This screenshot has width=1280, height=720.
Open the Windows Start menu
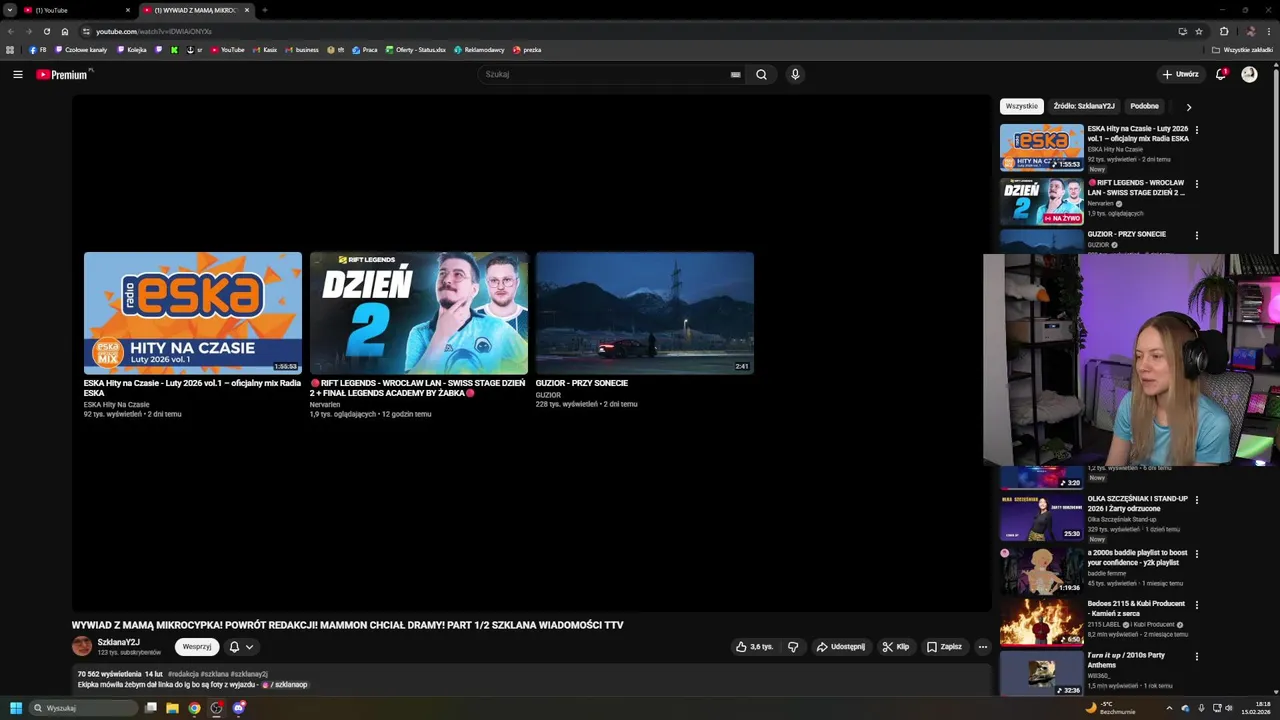16,708
